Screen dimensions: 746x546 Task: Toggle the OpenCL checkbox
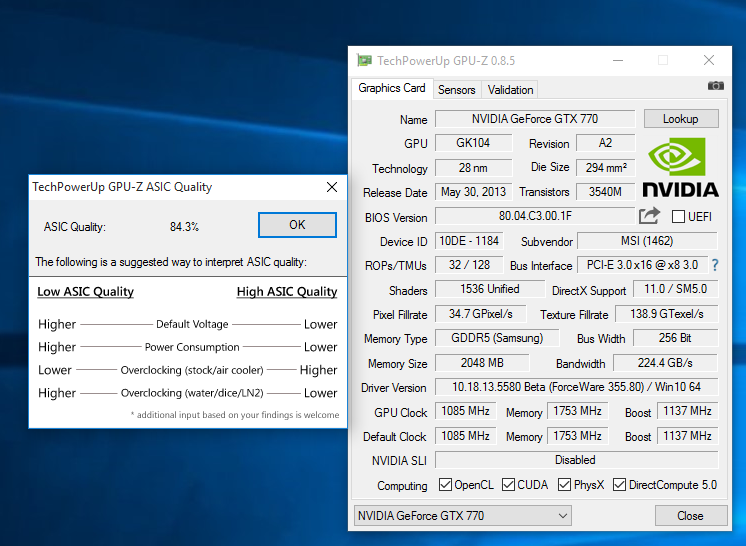(x=445, y=485)
